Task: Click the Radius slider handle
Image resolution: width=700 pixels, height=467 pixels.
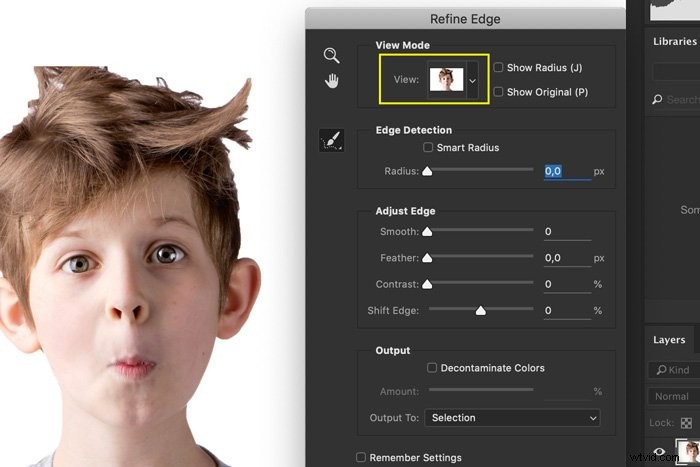Action: coord(427,171)
